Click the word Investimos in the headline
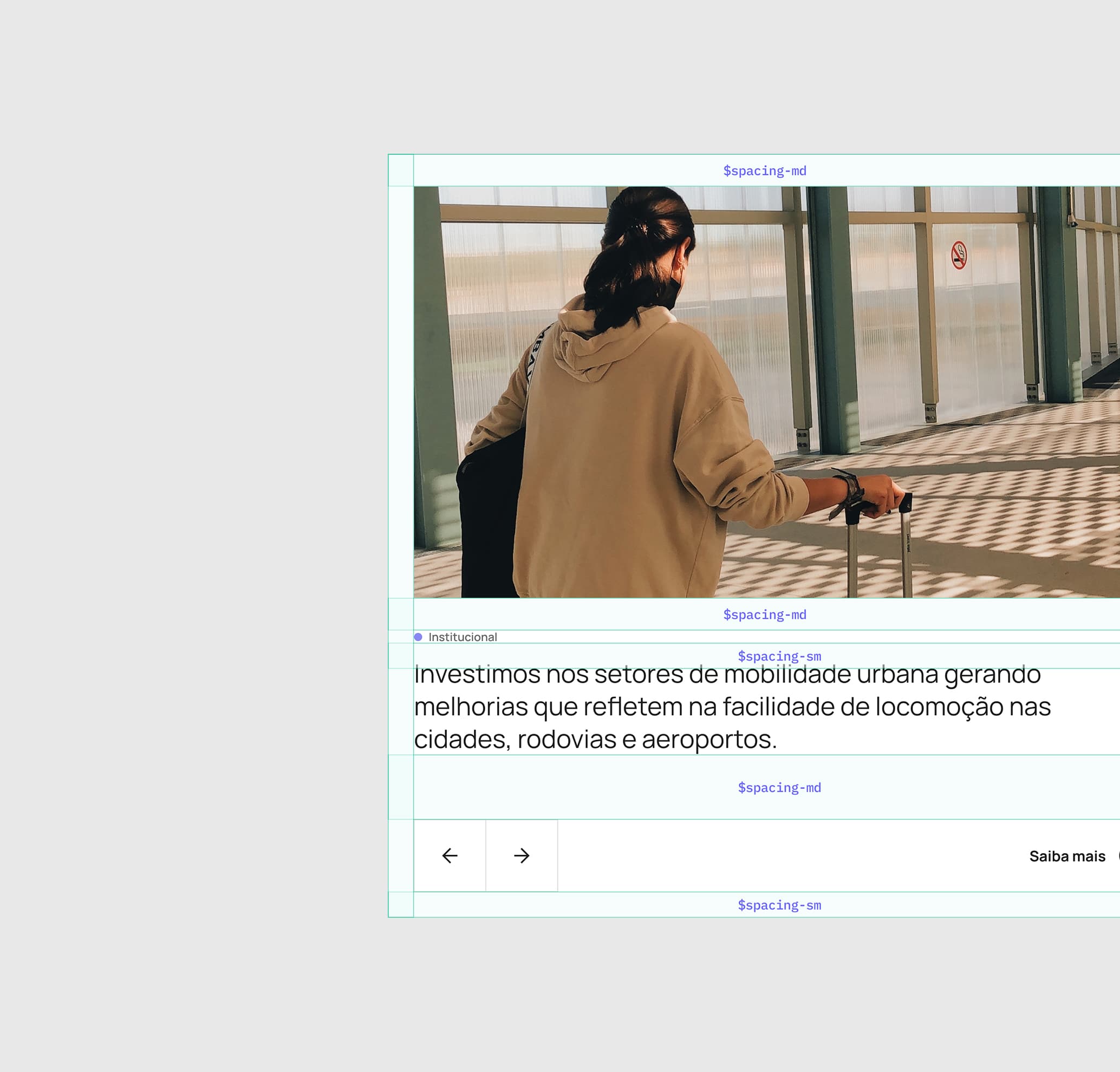1120x1072 pixels. (477, 675)
